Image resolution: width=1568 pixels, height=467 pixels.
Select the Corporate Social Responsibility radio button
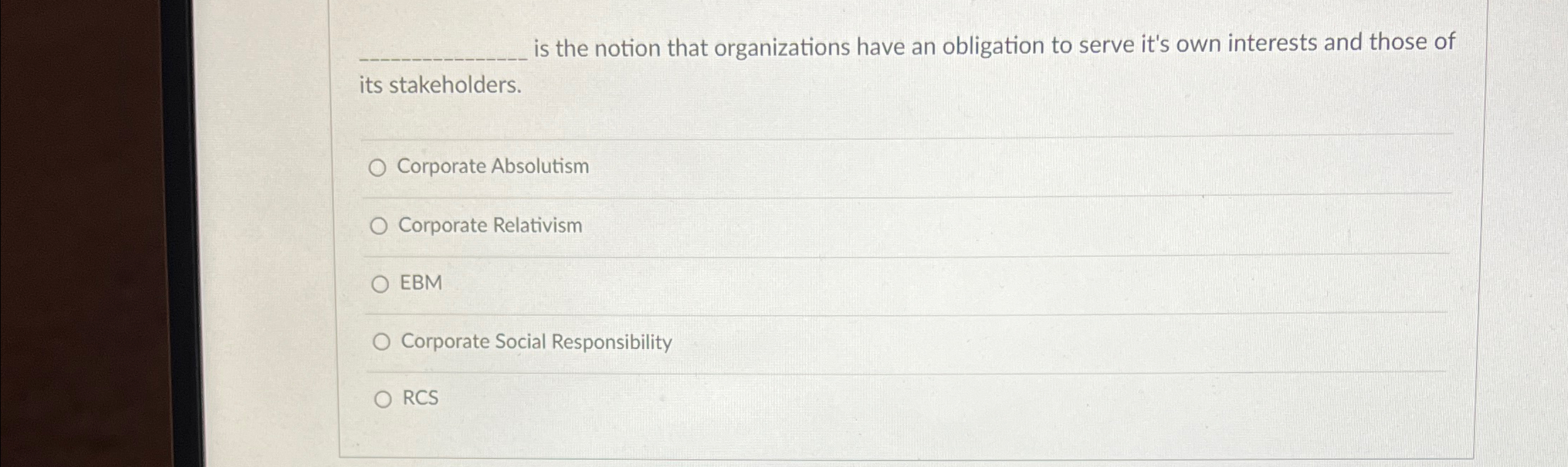click(383, 341)
